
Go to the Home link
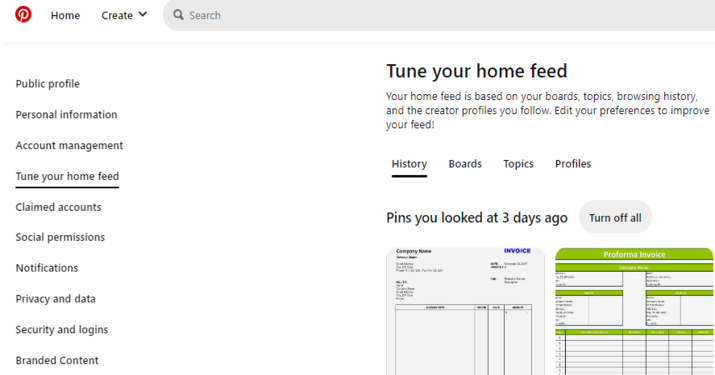click(x=65, y=16)
